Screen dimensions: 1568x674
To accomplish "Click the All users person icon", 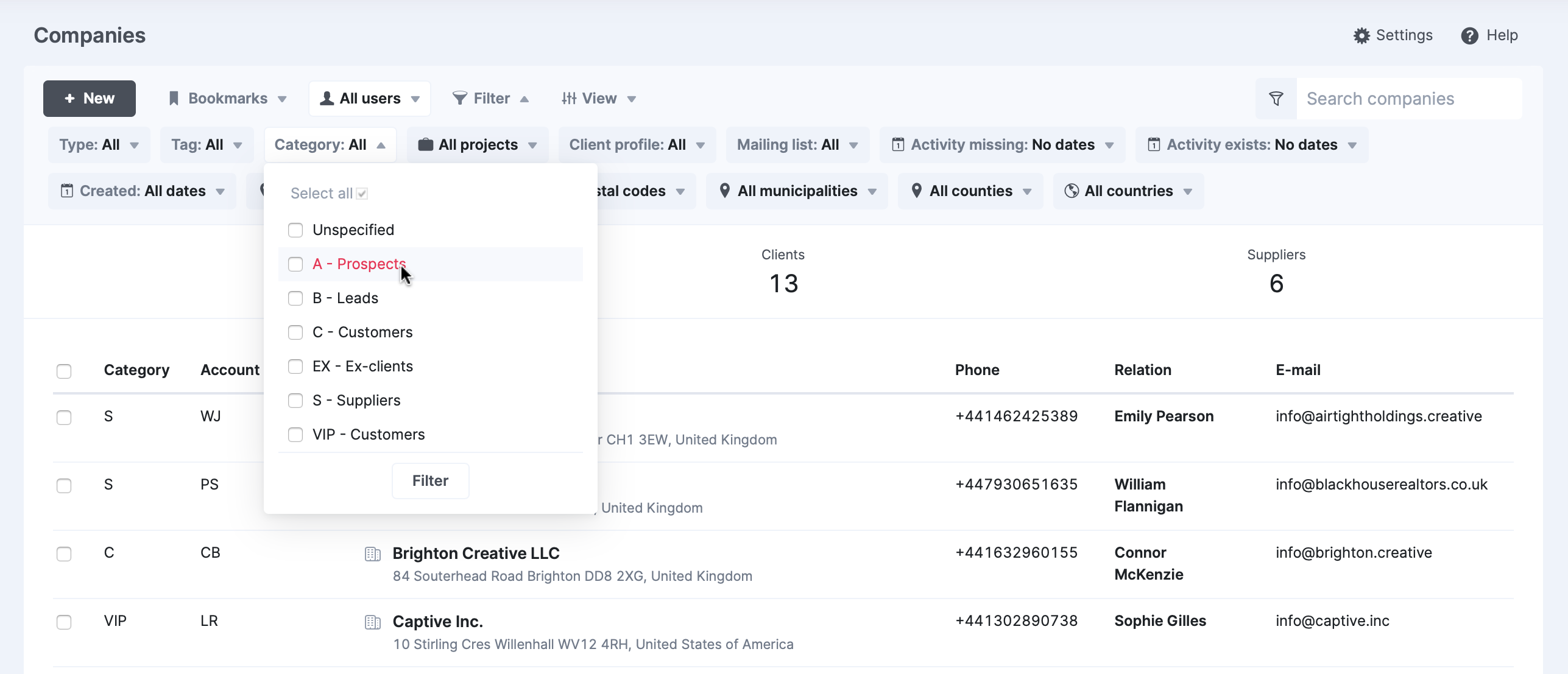I will (x=327, y=99).
